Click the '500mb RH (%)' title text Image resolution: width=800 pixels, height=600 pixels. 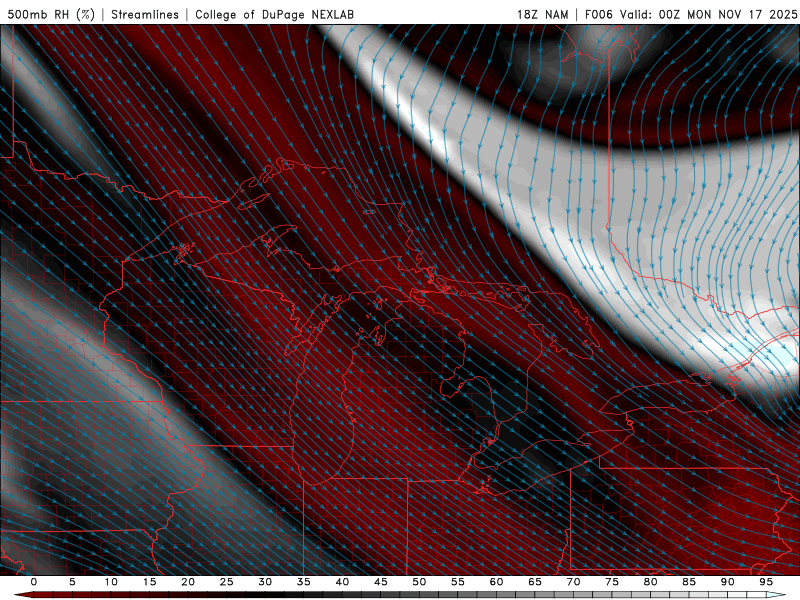(x=51, y=14)
